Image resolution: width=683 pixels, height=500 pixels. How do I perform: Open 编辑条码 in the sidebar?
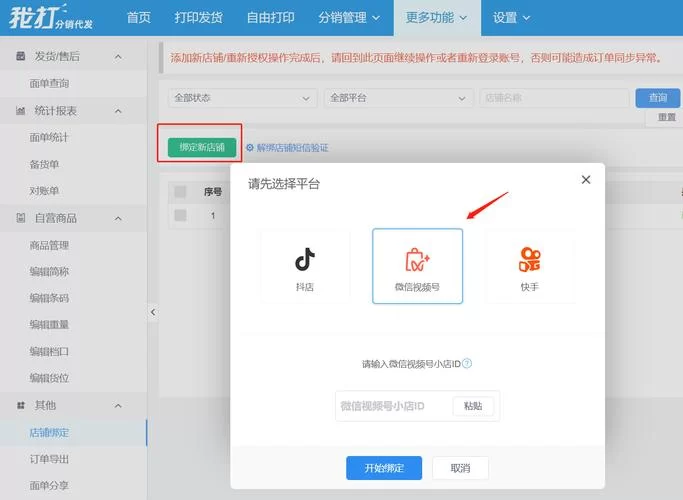49,298
